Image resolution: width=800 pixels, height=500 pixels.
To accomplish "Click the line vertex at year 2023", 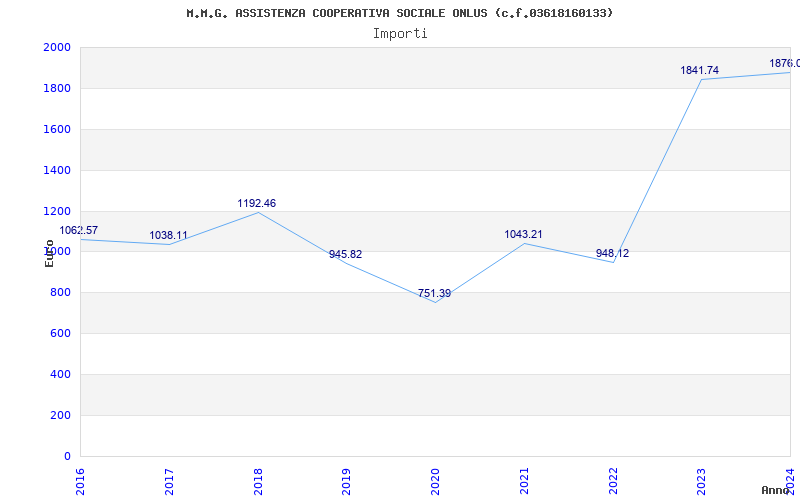I will [x=702, y=80].
